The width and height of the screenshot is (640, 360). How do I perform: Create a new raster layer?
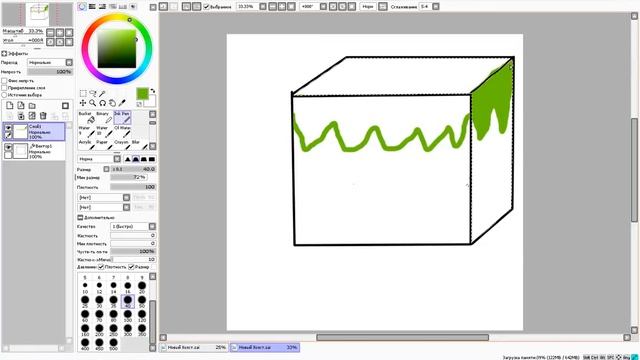pos(9,106)
